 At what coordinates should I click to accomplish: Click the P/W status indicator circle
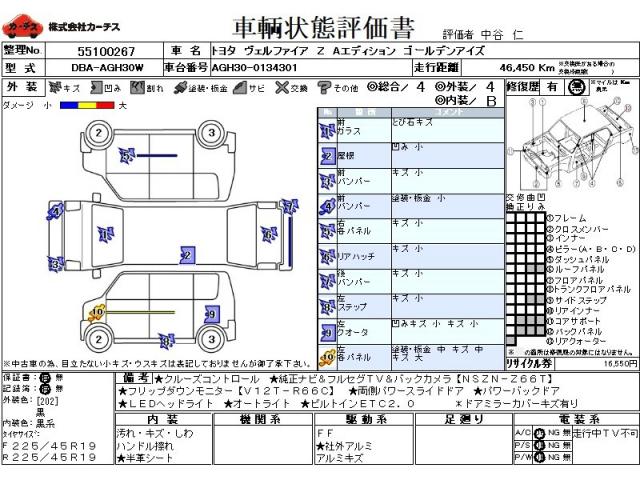tap(538, 458)
